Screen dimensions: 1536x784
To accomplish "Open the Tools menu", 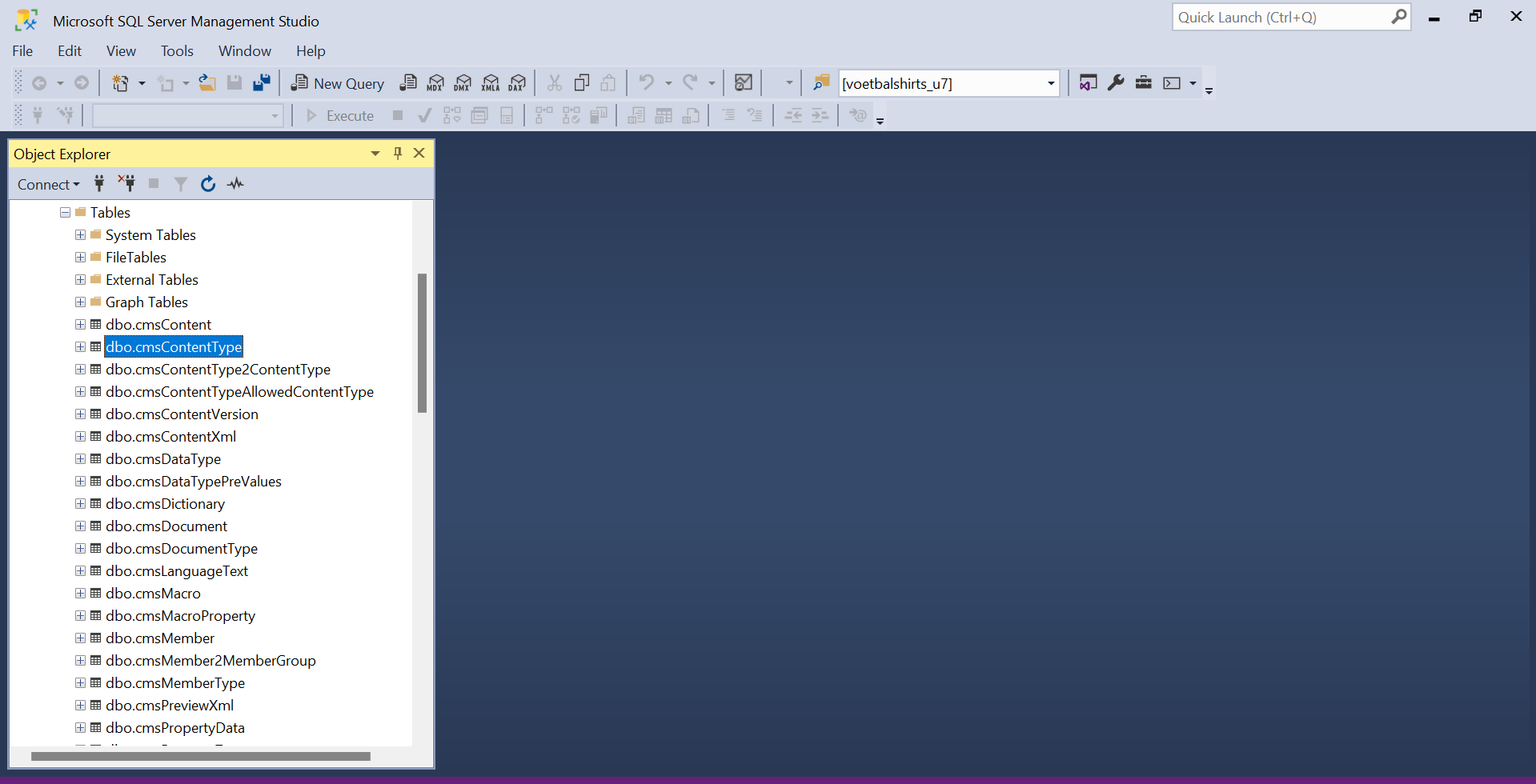I will tap(177, 51).
